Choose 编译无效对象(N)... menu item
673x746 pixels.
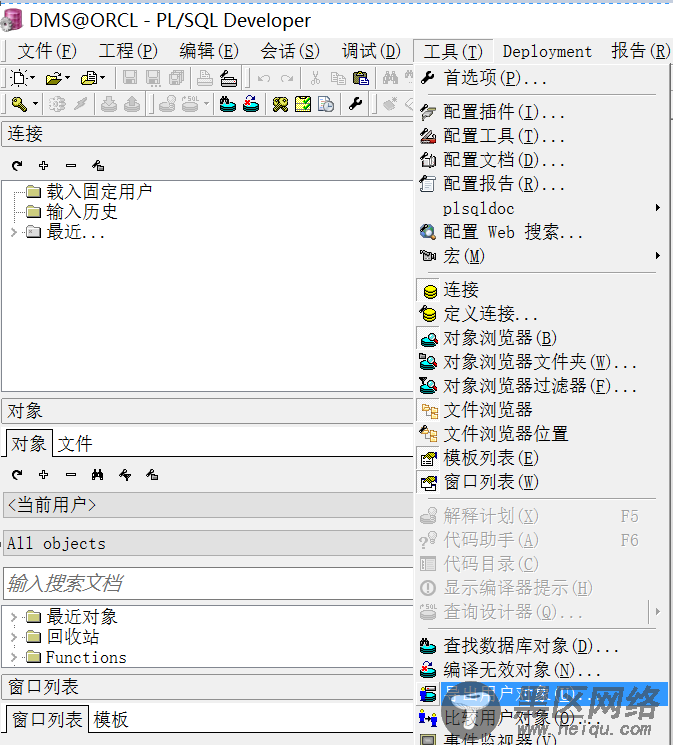pyautogui.click(x=542, y=670)
